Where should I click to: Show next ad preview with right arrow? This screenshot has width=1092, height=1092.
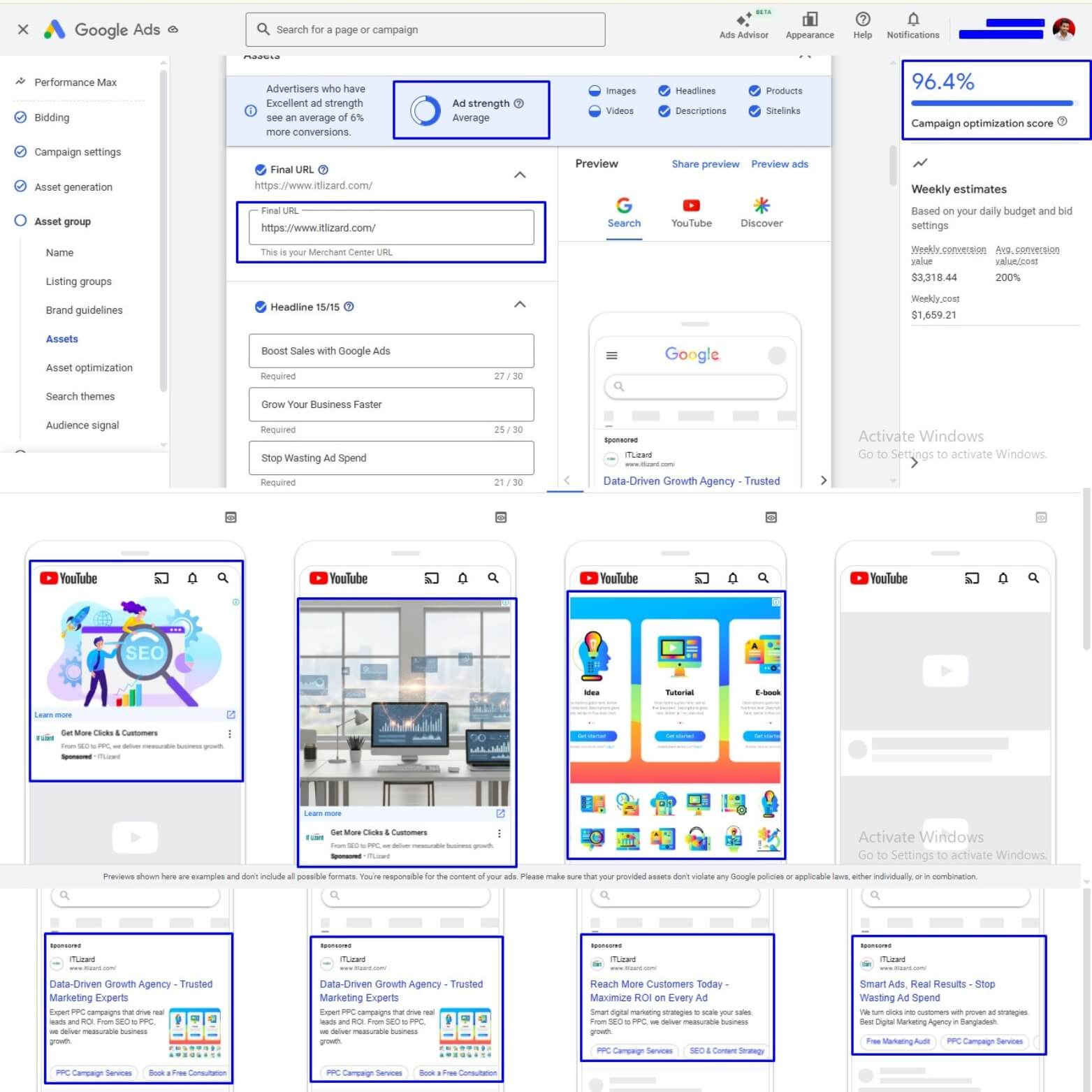(x=823, y=480)
